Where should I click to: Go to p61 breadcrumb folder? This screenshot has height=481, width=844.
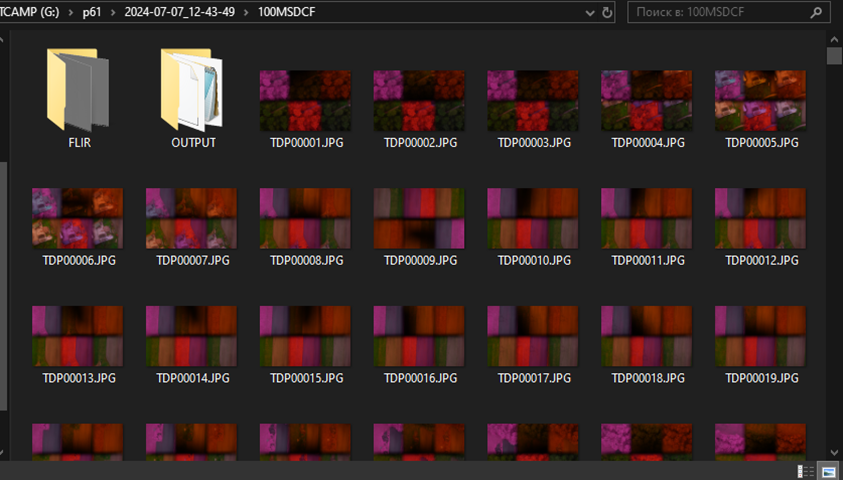pyautogui.click(x=92, y=12)
